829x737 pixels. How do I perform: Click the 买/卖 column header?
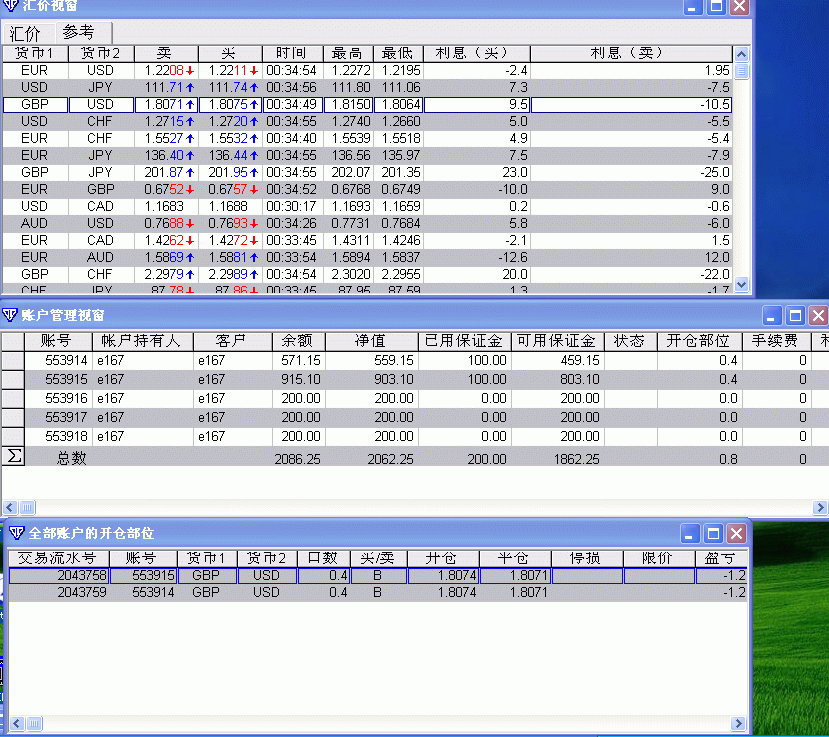click(379, 558)
